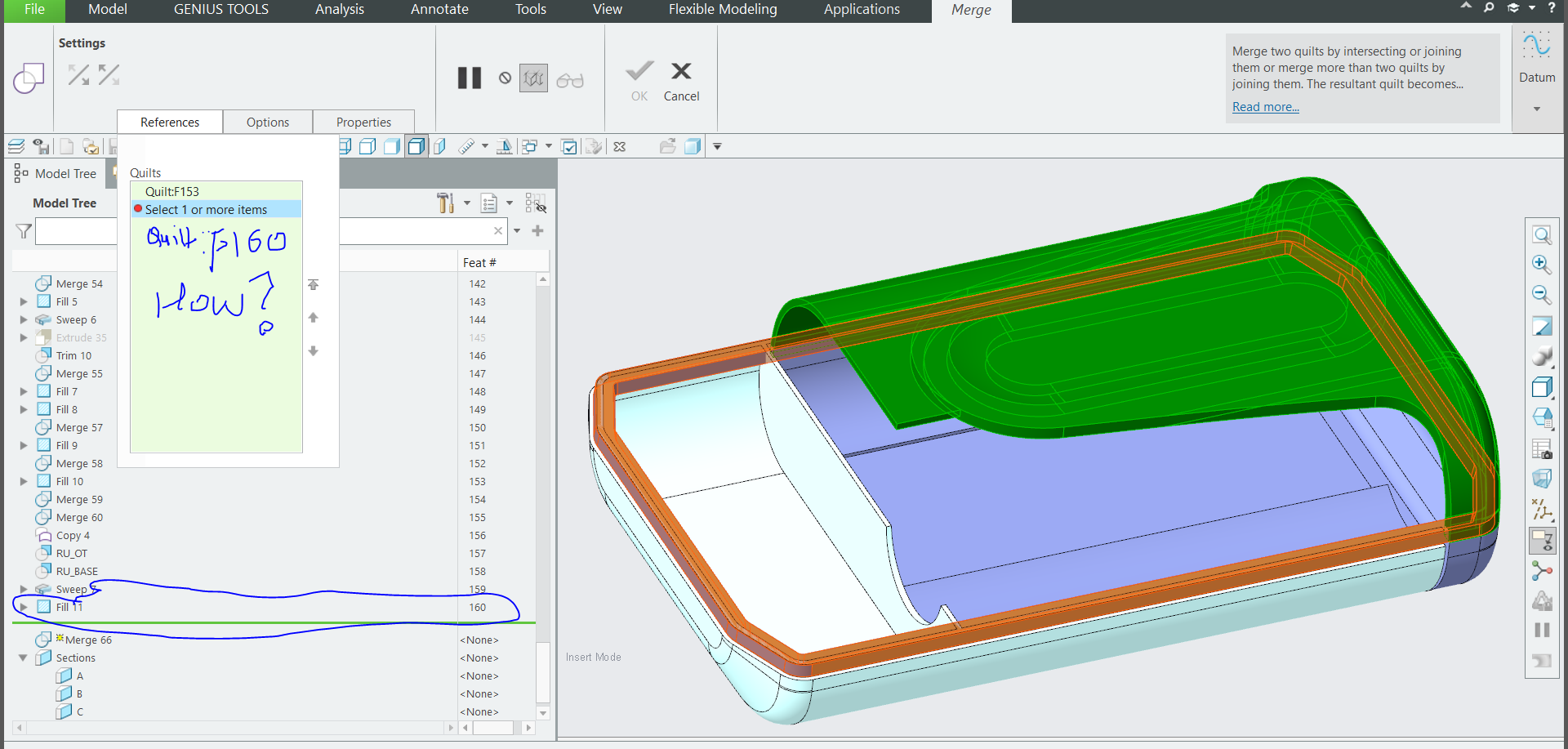The width and height of the screenshot is (1568, 749).
Task: Open display style cube dropdown
Action: [1542, 387]
